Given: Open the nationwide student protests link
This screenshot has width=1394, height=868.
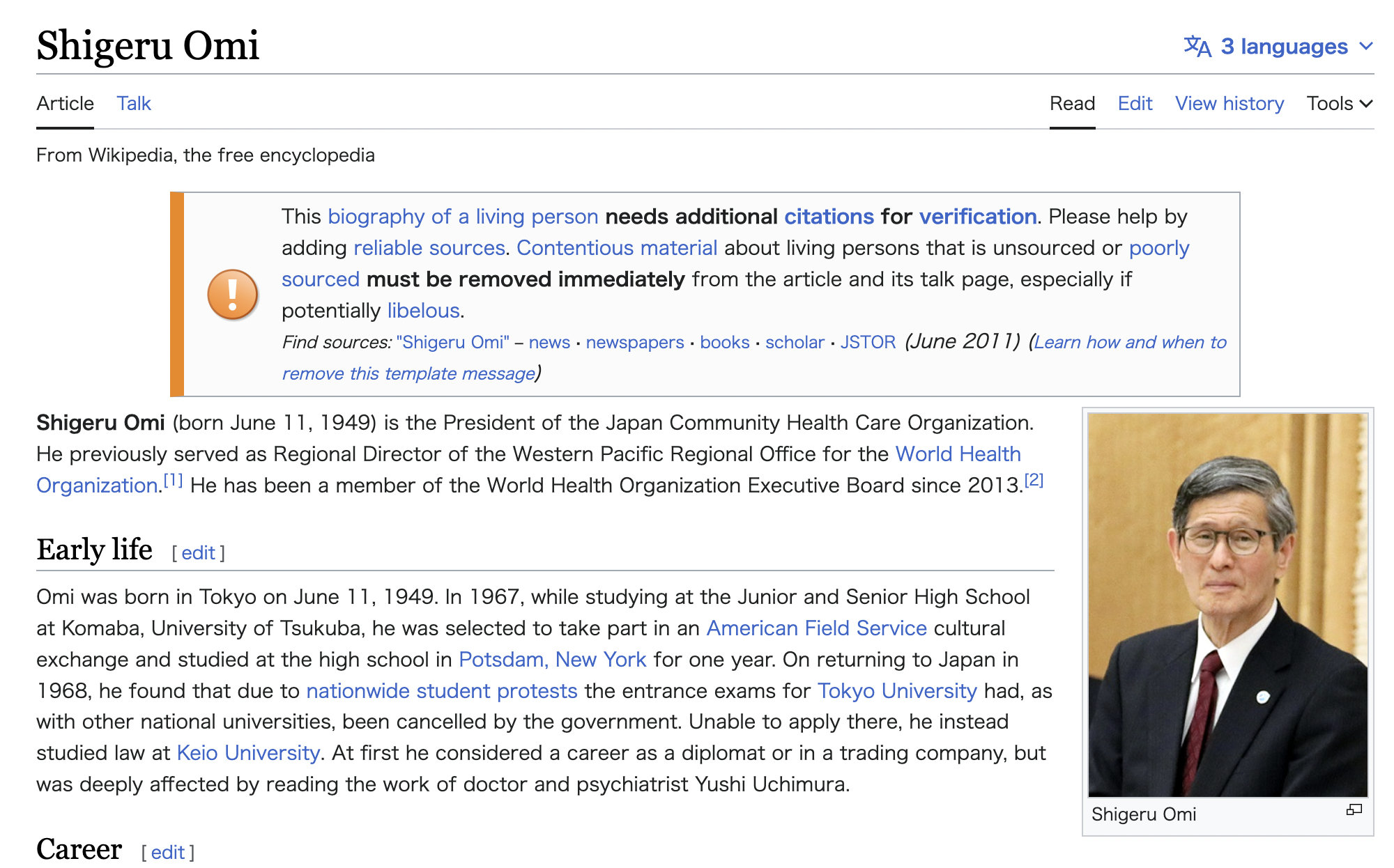Looking at the screenshot, I should (x=442, y=691).
